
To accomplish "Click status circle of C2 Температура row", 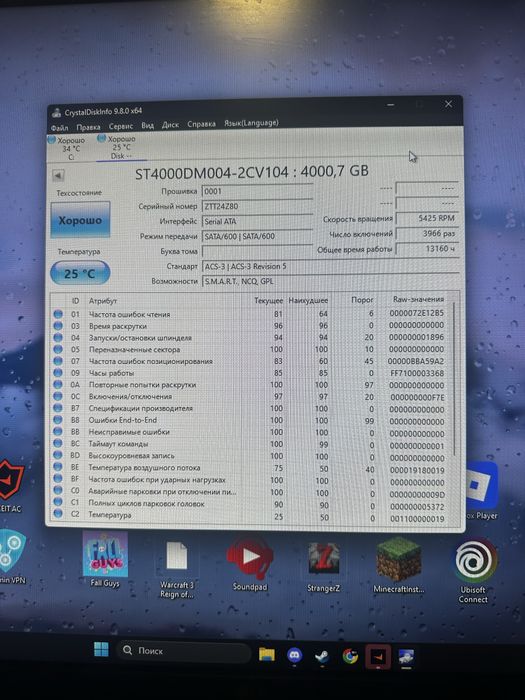I will pyautogui.click(x=58, y=514).
